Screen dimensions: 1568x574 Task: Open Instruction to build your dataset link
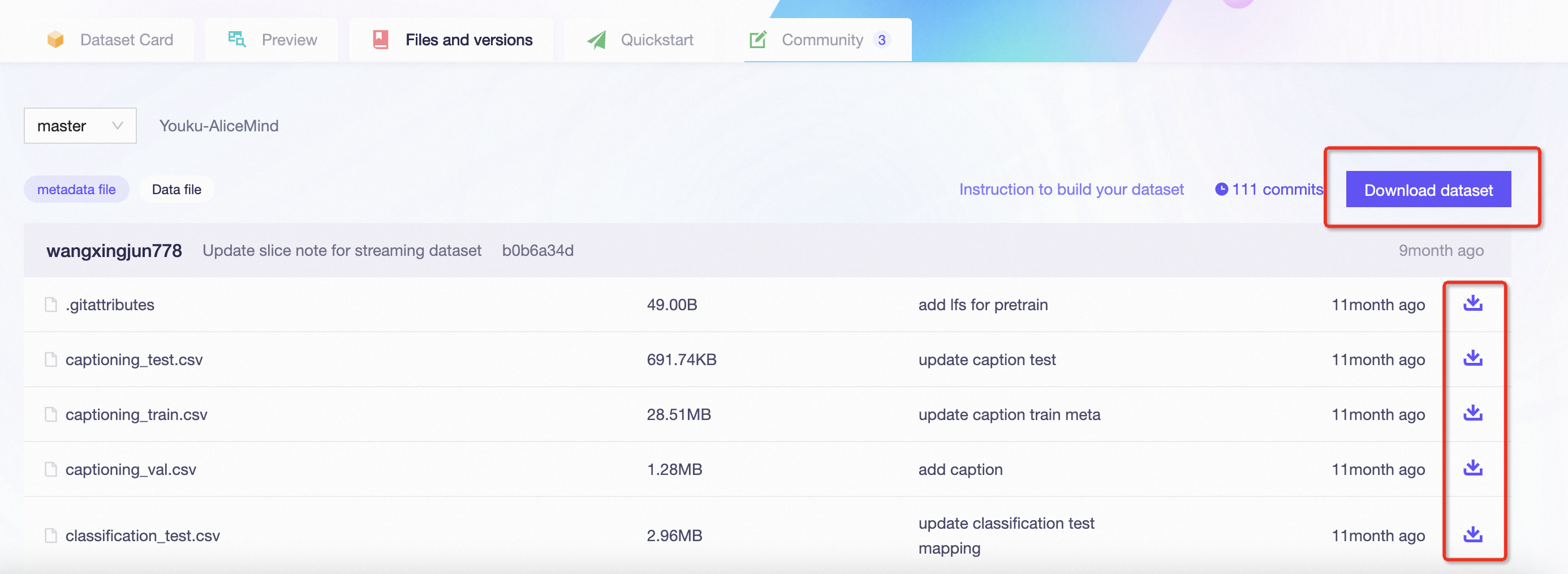click(1071, 190)
